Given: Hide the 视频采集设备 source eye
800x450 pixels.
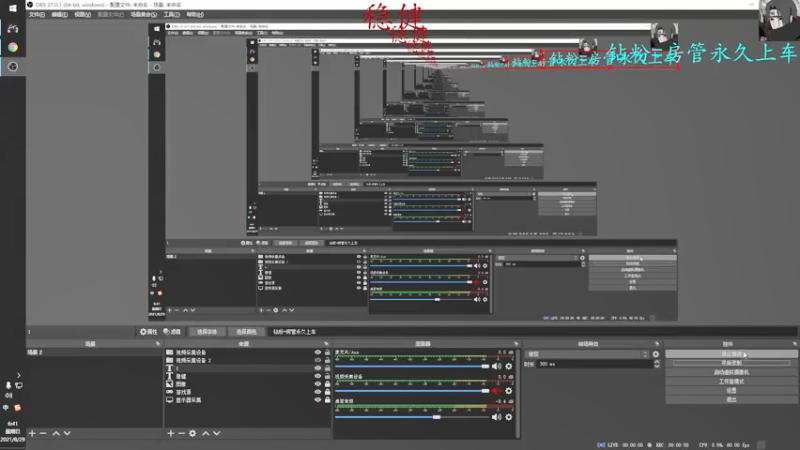Looking at the screenshot, I should [318, 353].
